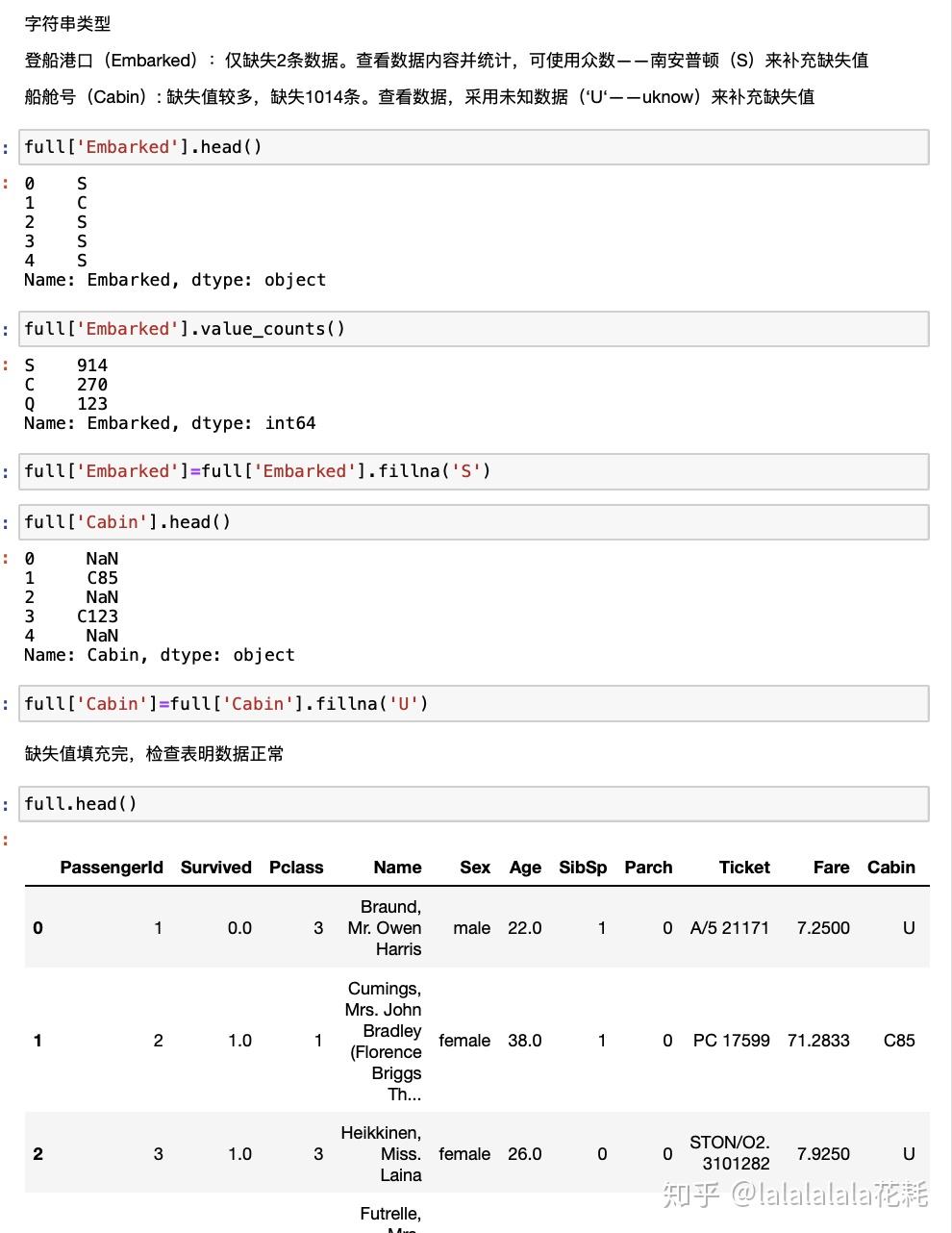Click the full['Embarked'].head() code cell
Viewport: 952px width, 1233px height.
(474, 147)
